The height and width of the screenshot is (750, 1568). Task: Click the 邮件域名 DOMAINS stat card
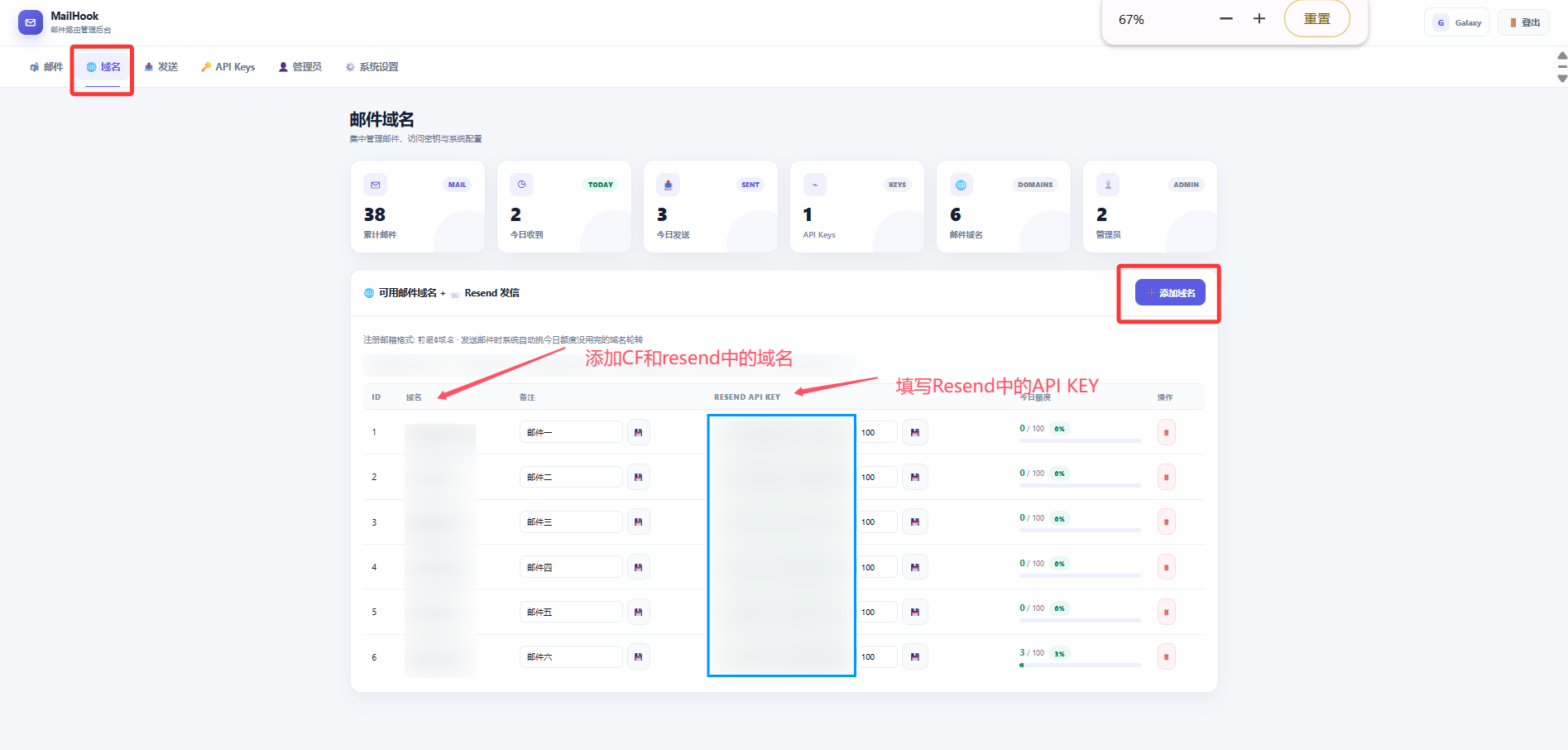coord(1004,206)
